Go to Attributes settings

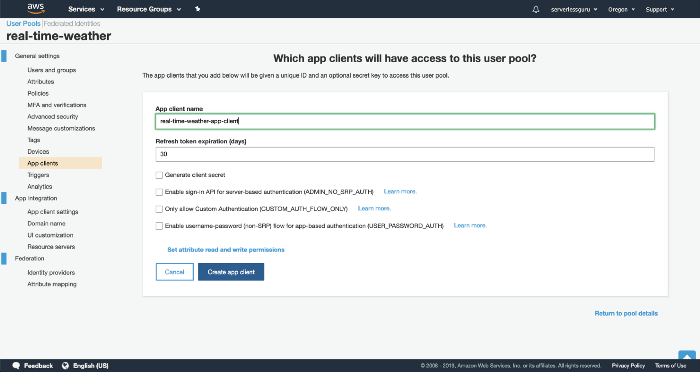pyautogui.click(x=41, y=82)
